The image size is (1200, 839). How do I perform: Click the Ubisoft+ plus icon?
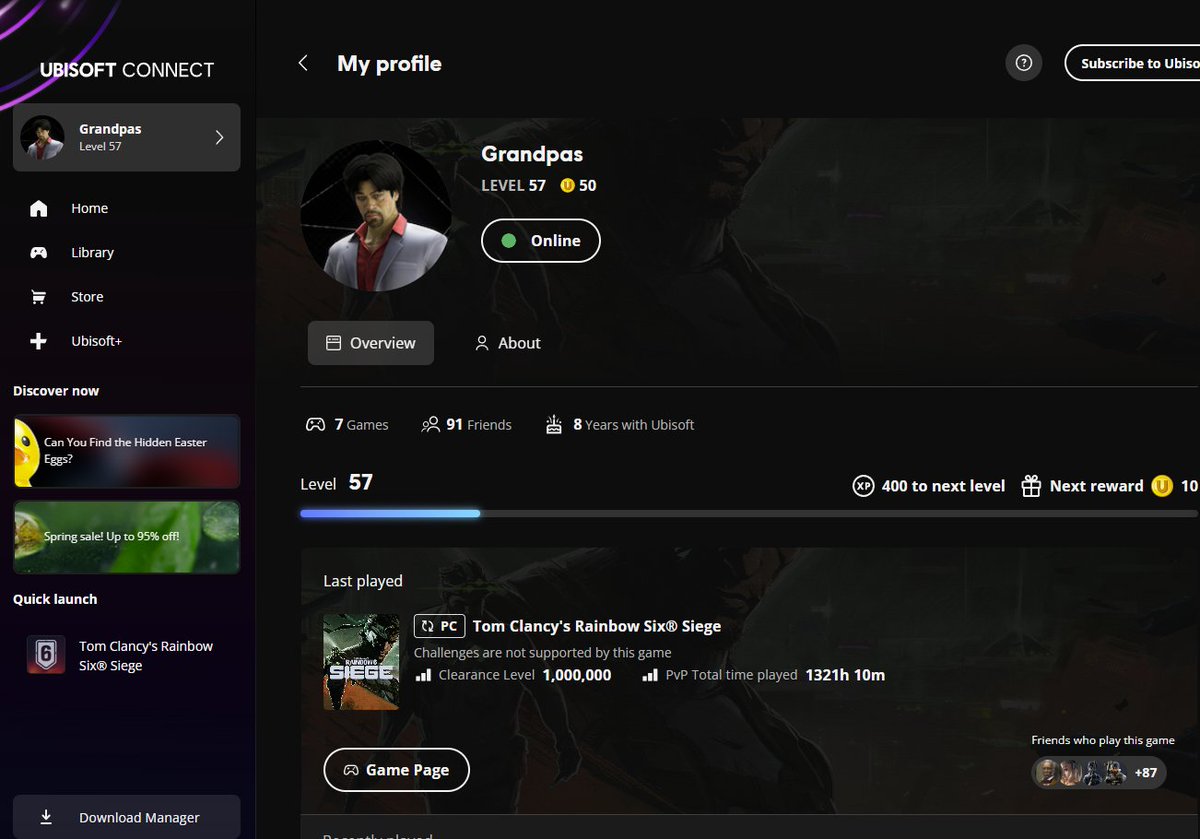click(x=39, y=341)
